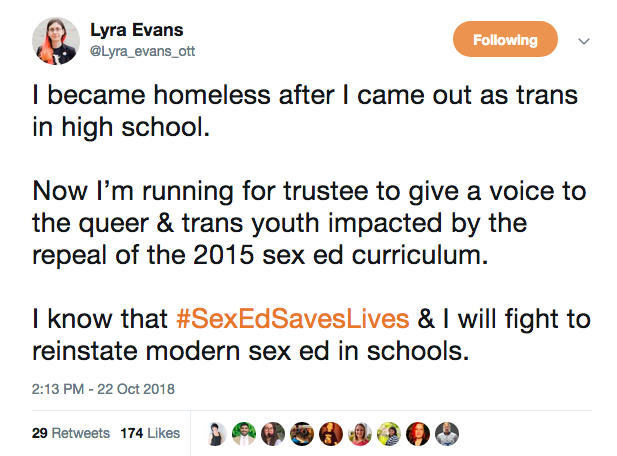View the 29 Retweets list
Image resolution: width=617 pixels, height=456 pixels.
coord(71,433)
